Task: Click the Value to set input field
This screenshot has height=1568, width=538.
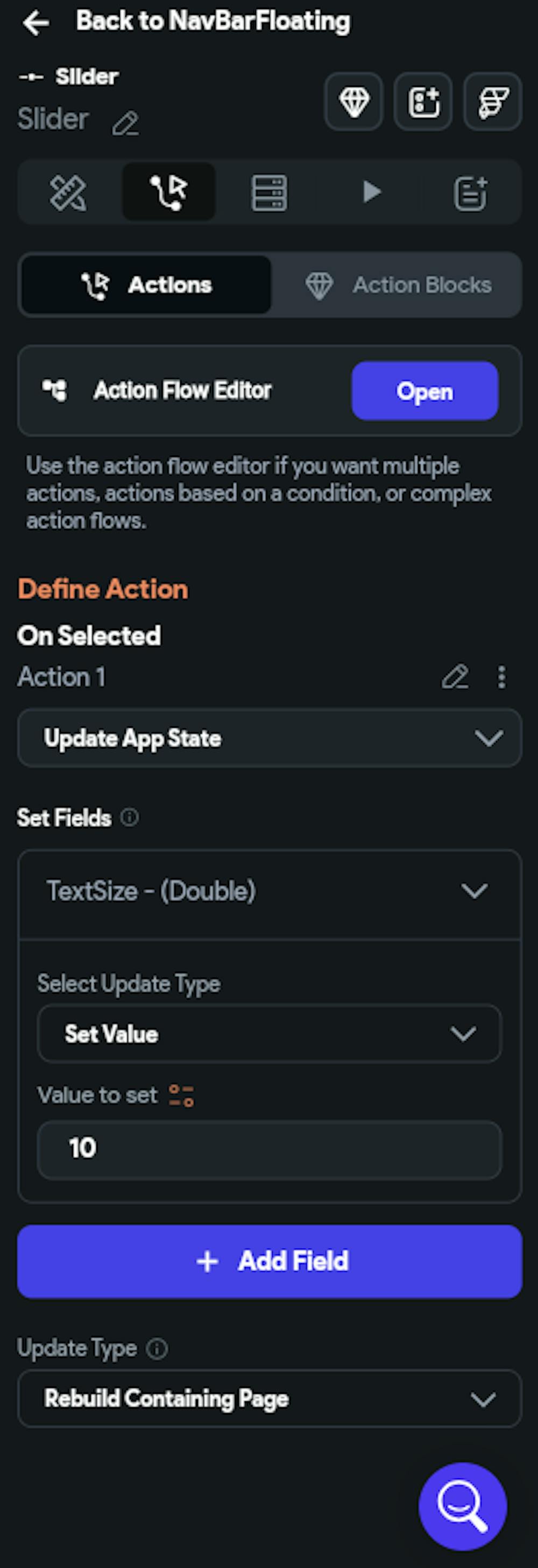Action: pos(270,1149)
